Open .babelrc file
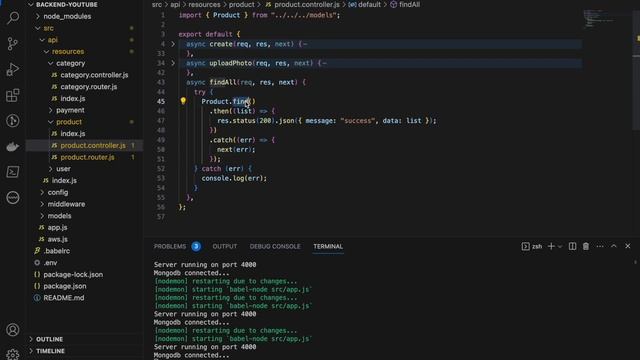640x360 pixels. point(56,251)
